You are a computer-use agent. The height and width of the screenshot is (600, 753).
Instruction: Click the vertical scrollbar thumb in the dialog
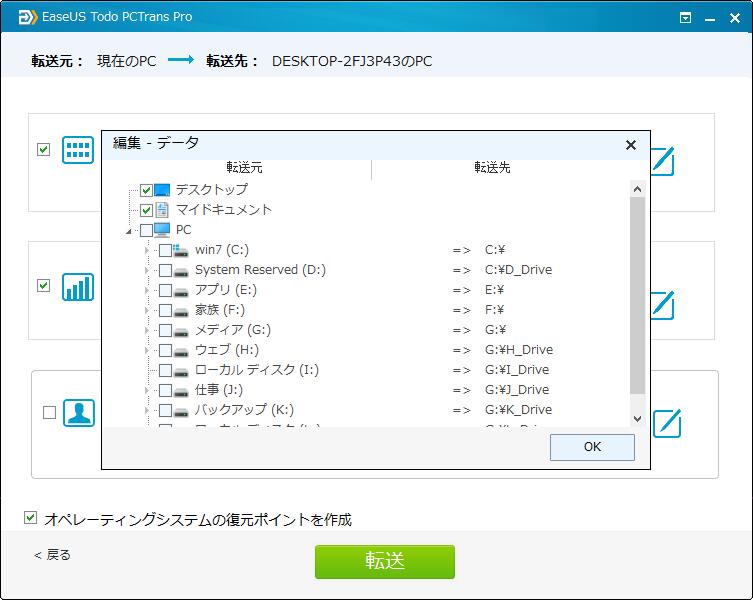tap(637, 295)
